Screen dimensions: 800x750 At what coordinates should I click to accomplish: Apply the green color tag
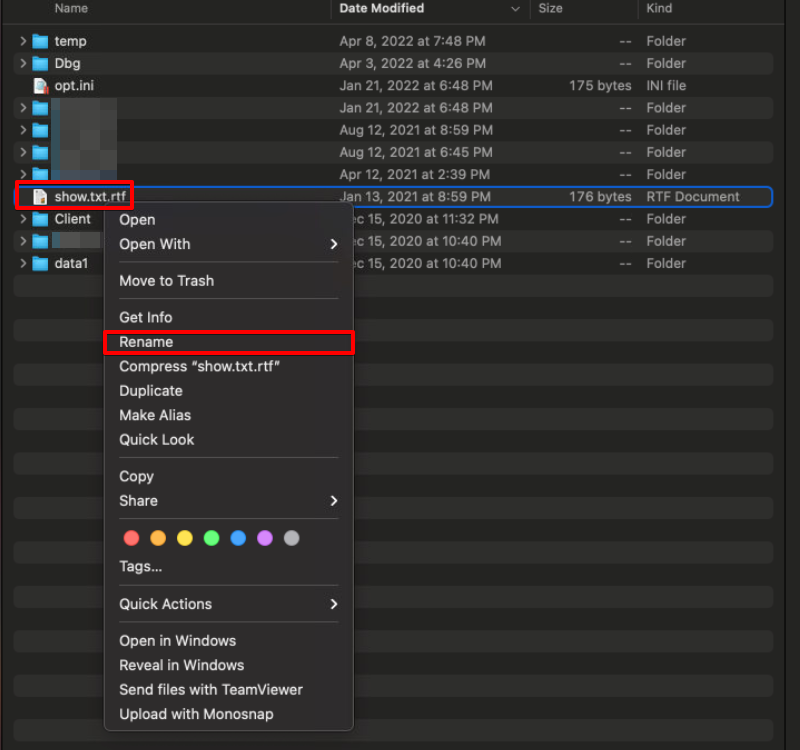coord(211,538)
